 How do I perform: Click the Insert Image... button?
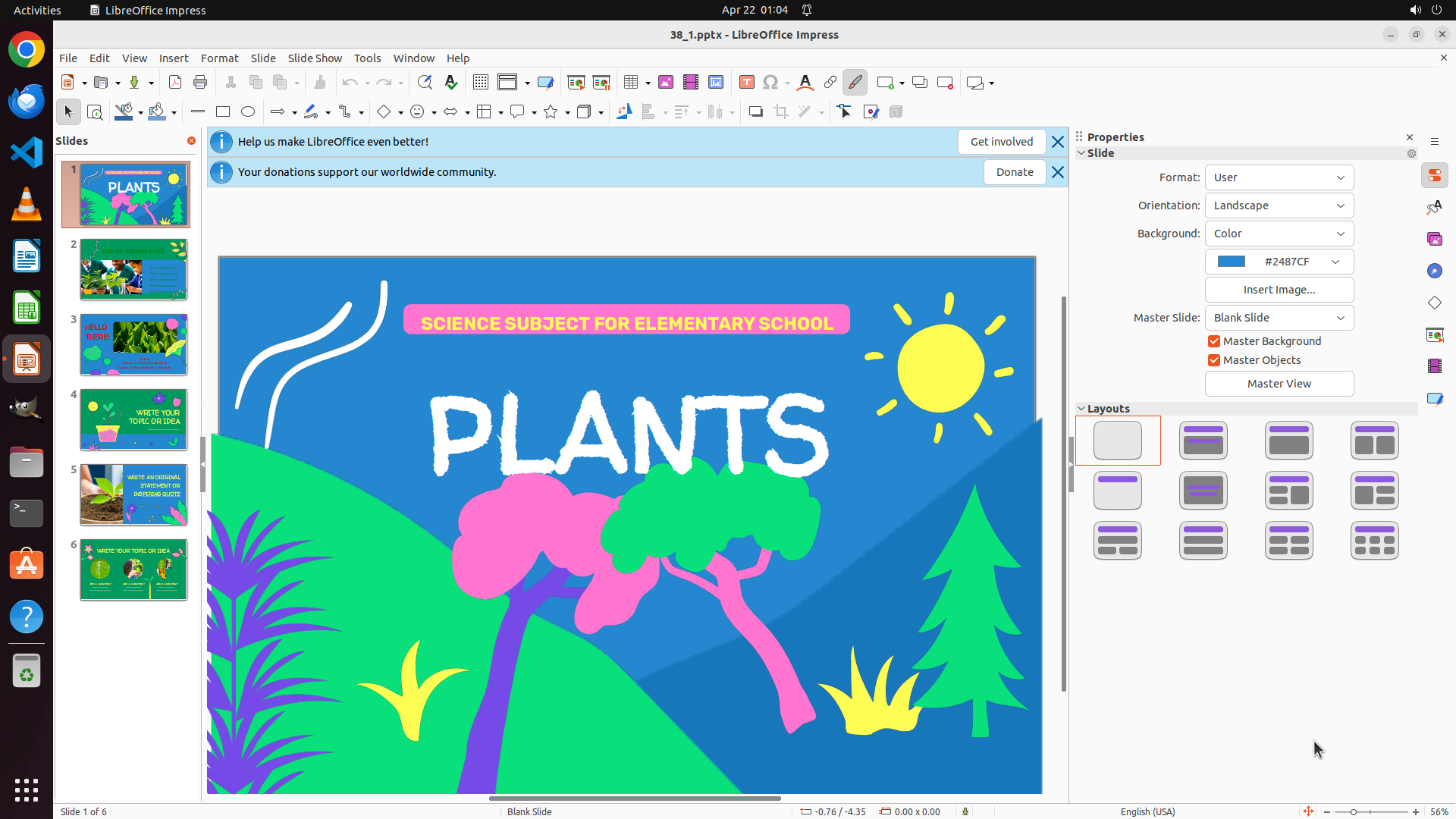click(1279, 290)
